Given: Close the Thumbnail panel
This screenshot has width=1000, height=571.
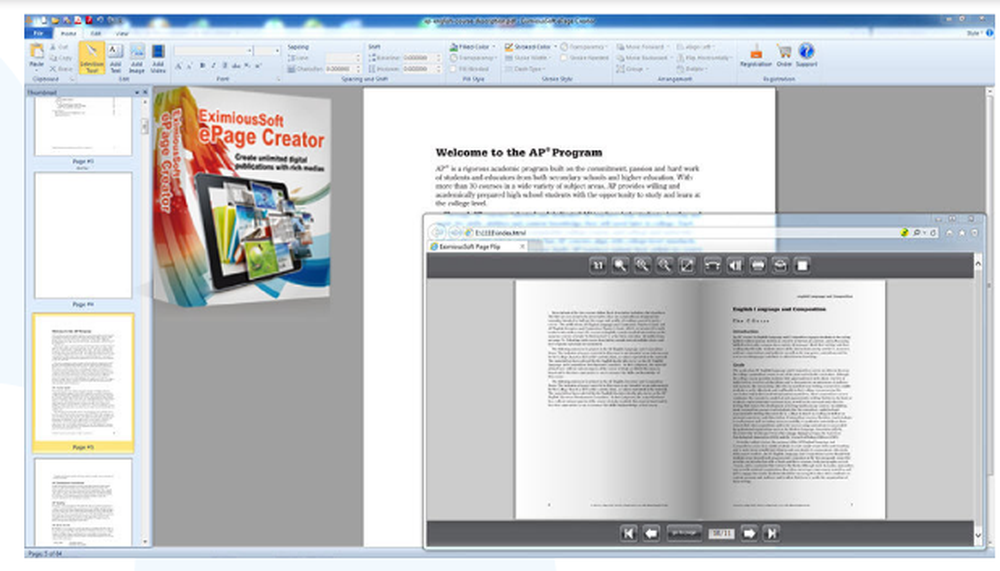Looking at the screenshot, I should pos(145,93).
